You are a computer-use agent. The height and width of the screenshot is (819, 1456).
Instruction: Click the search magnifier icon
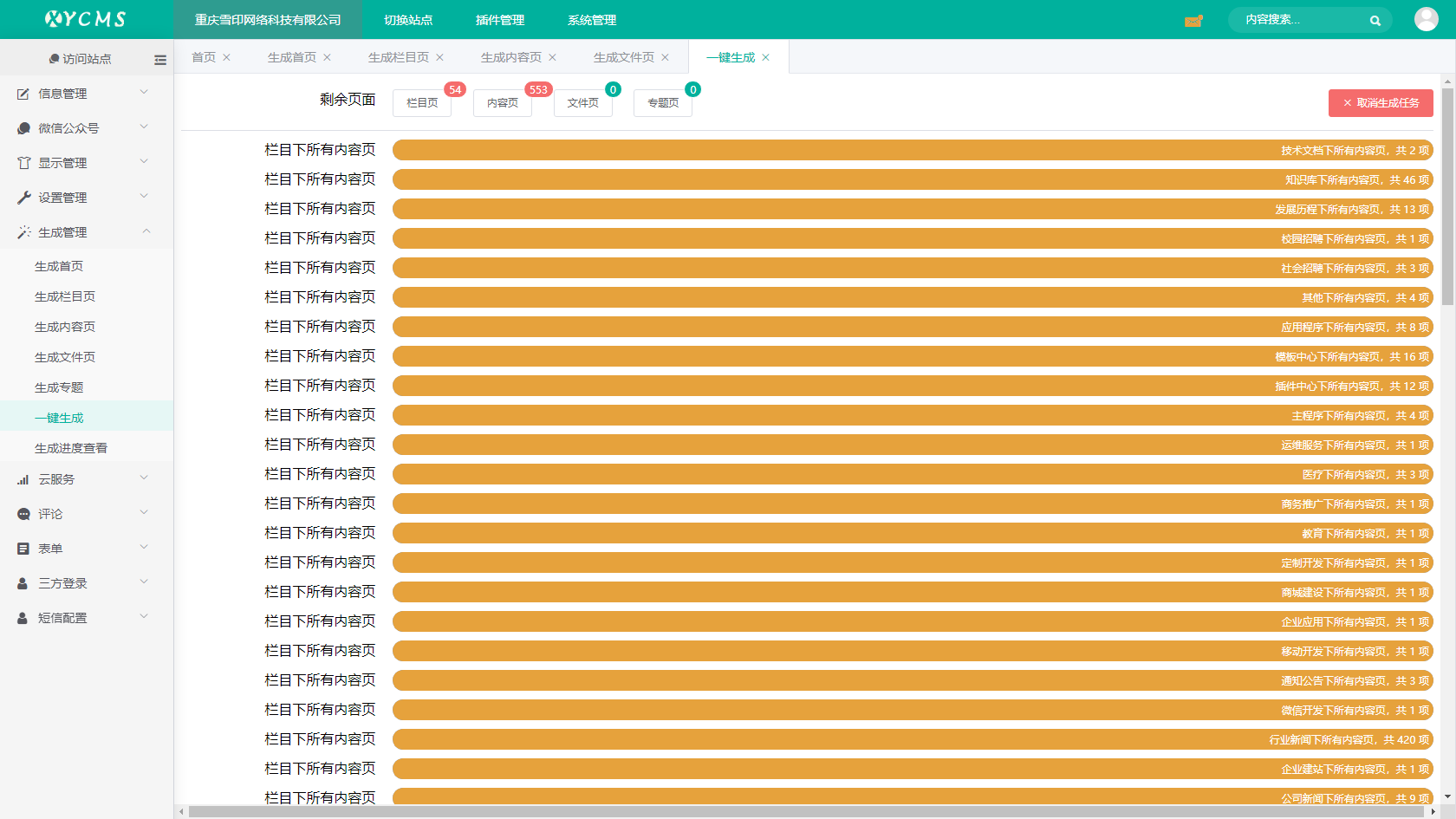pyautogui.click(x=1375, y=21)
